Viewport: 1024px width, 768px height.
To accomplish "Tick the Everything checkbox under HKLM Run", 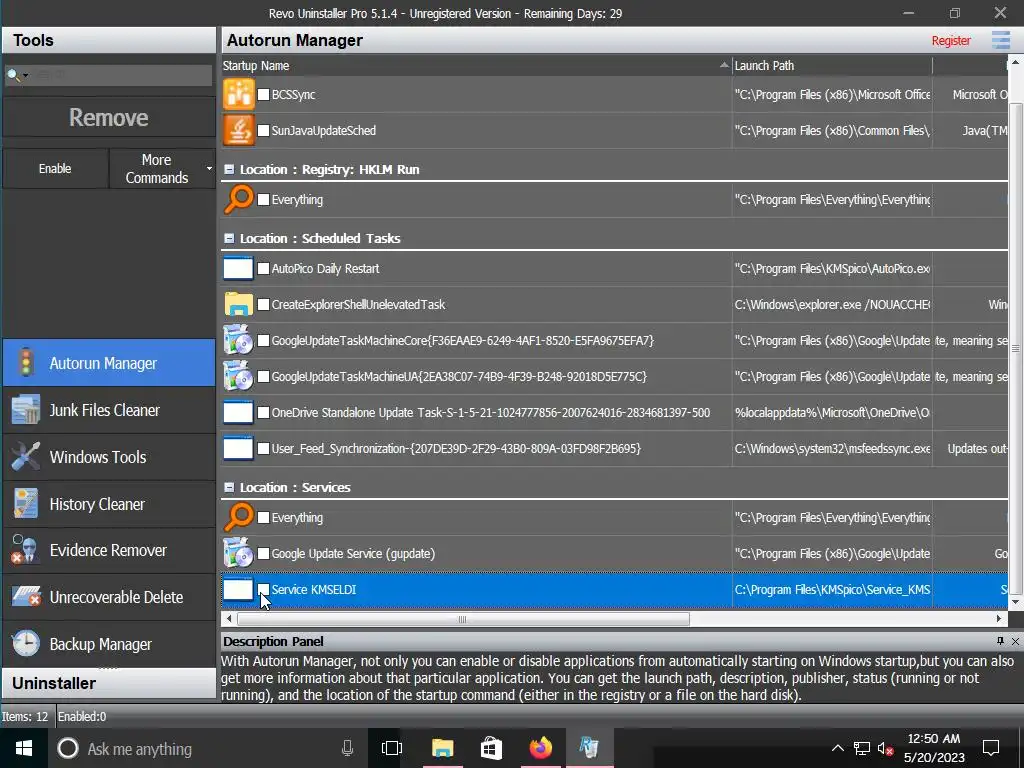I will point(263,200).
